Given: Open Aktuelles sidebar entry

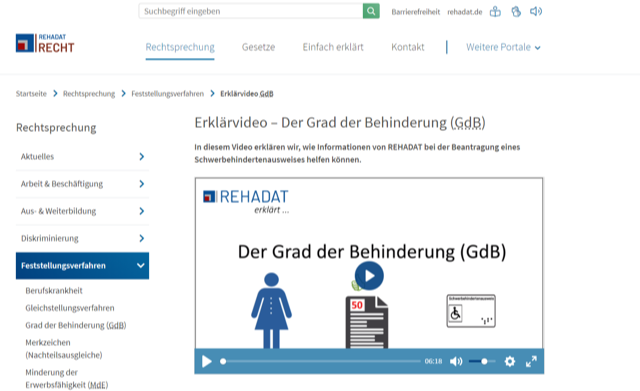Looking at the screenshot, I should coord(37,156).
